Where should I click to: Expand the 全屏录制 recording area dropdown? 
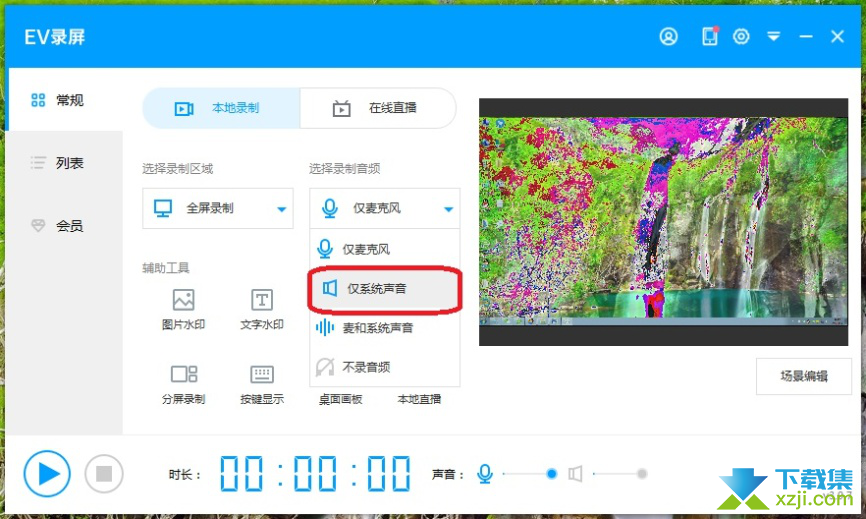click(x=218, y=208)
